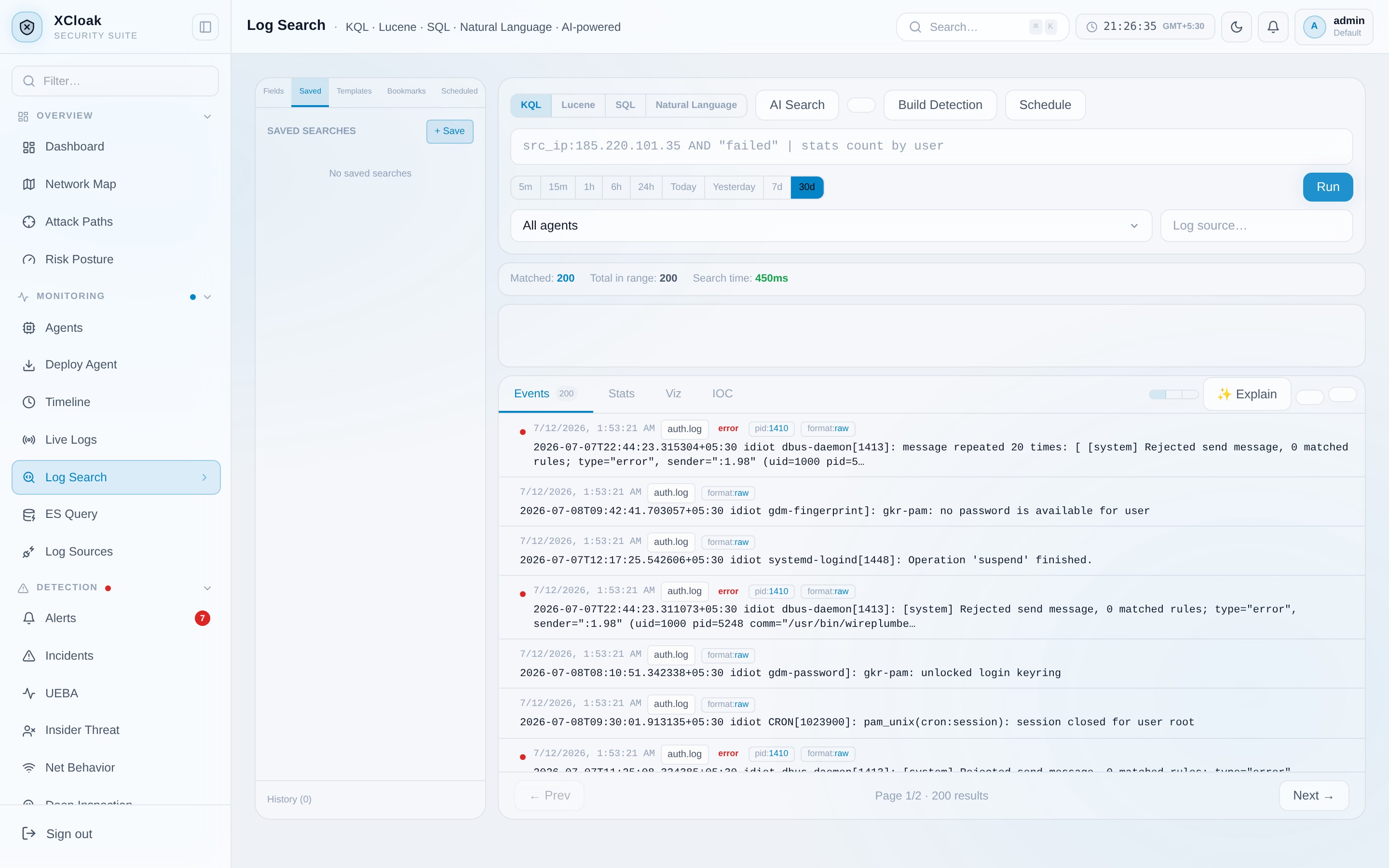The width and height of the screenshot is (1389, 868).
Task: Click the Log source input
Action: pyautogui.click(x=1256, y=226)
